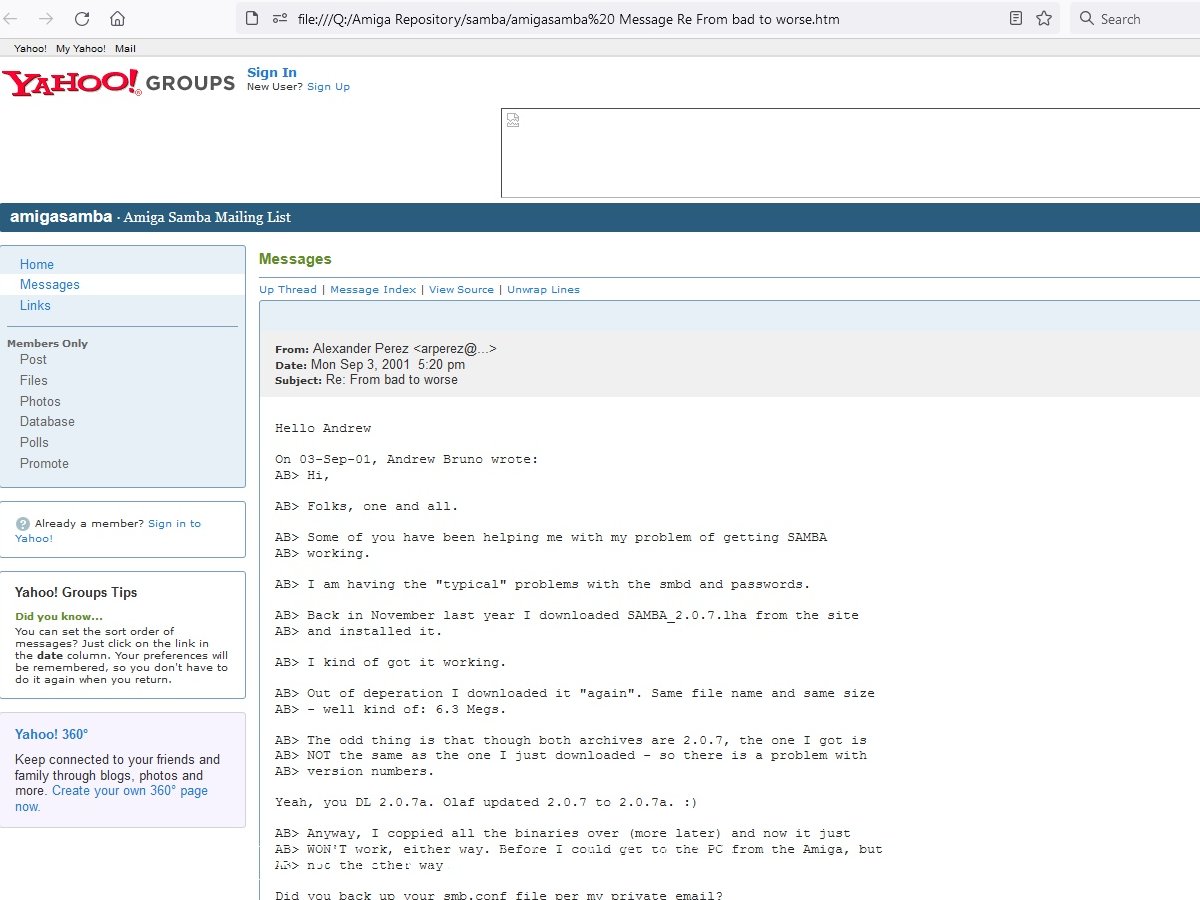This screenshot has height=900, width=1200.
Task: Bookmark this page with star icon
Action: (1044, 18)
